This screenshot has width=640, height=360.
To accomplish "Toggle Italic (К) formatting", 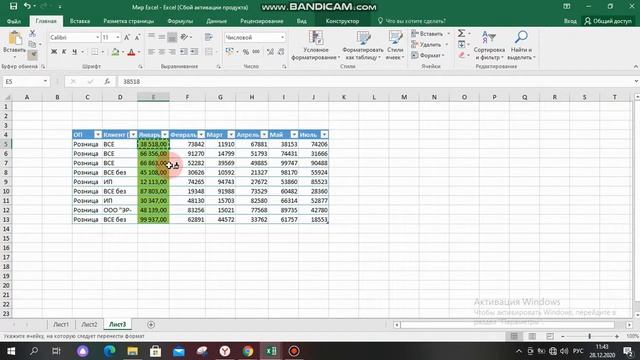I will coord(64,52).
